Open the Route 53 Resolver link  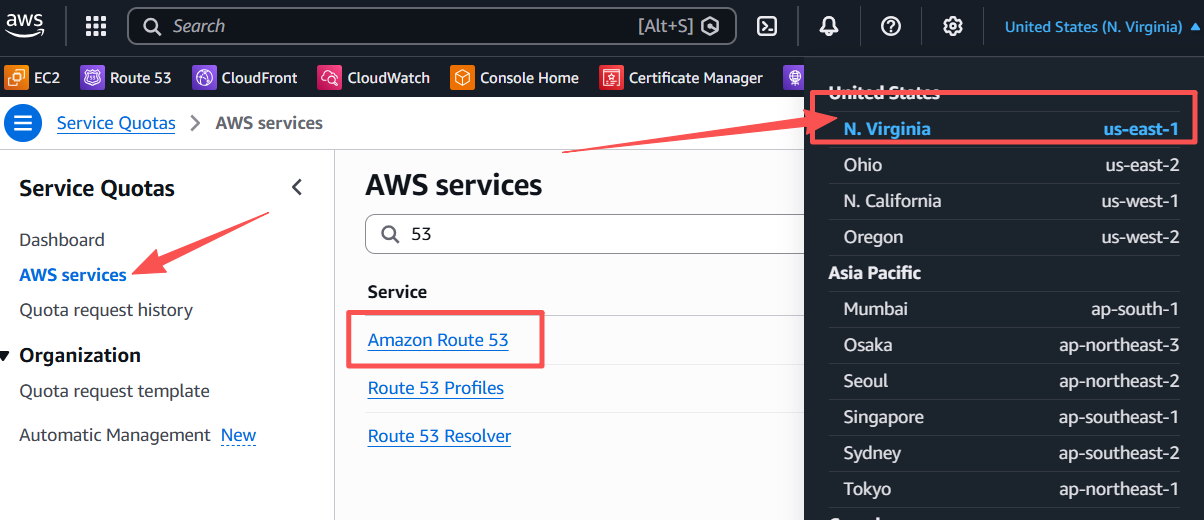coord(439,436)
